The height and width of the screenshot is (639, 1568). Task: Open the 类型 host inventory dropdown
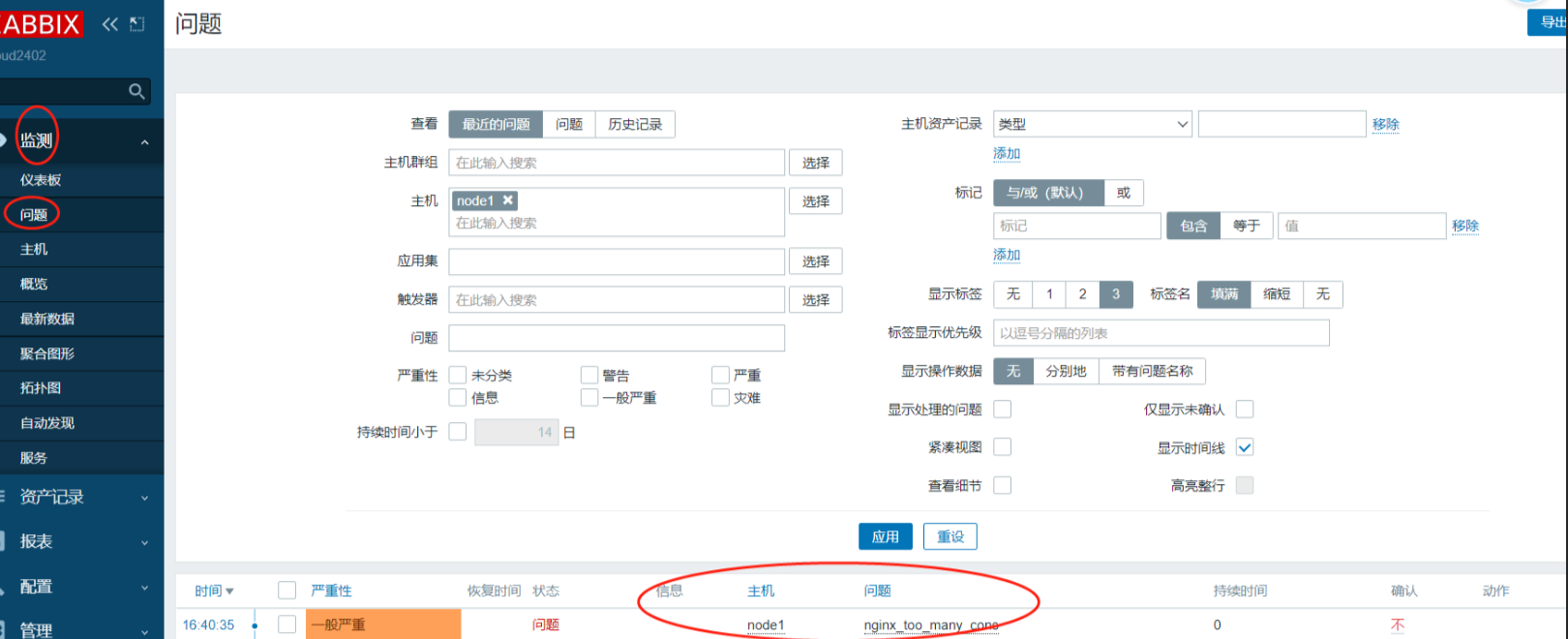pos(1092,124)
